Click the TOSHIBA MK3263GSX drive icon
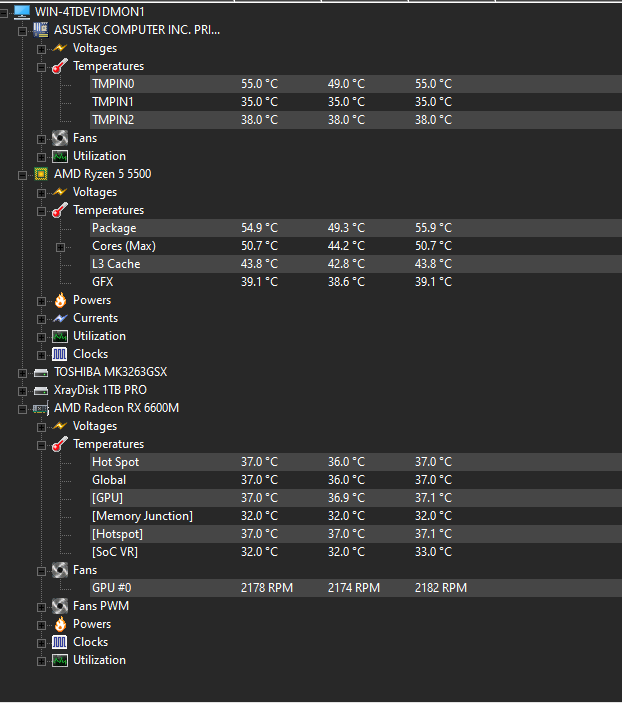The image size is (622, 703). (x=41, y=373)
